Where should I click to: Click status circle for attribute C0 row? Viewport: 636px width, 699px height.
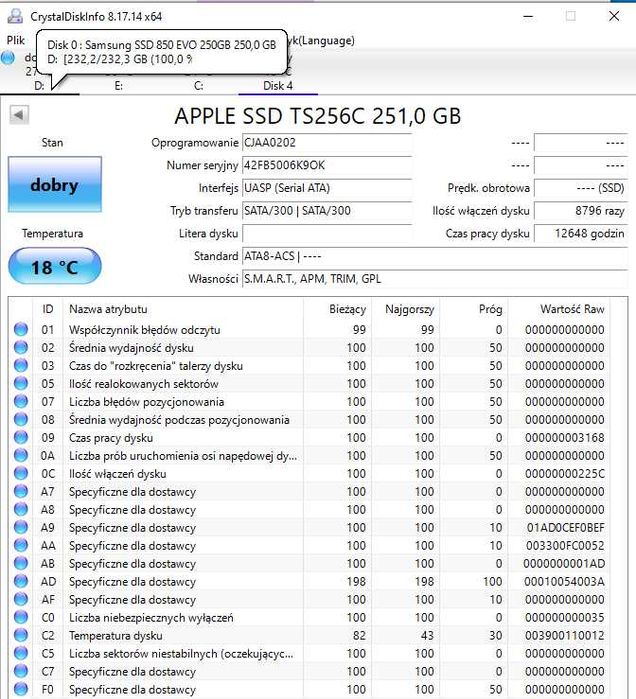coord(21,617)
